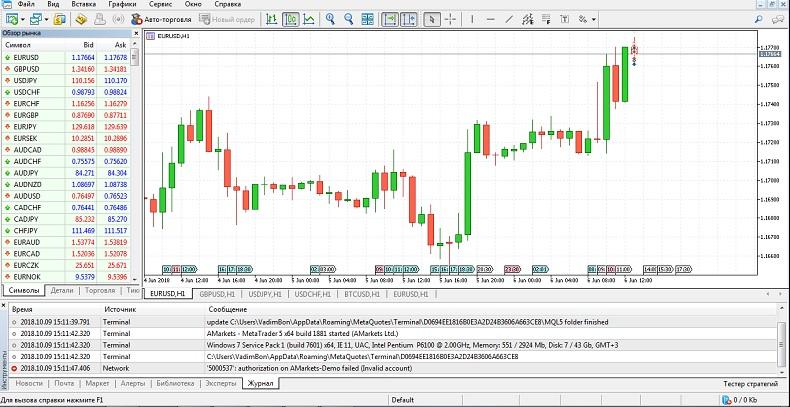Zoom in on the chart
The image size is (790, 407).
pos(330,19)
